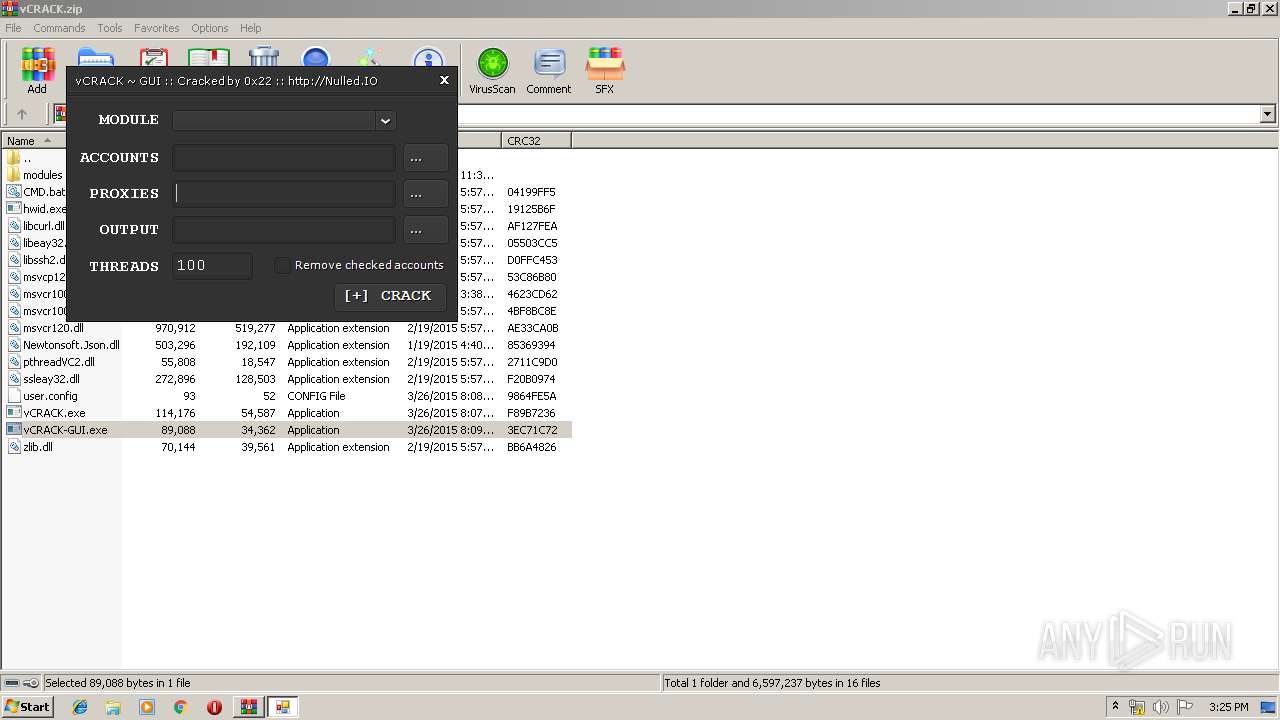The image size is (1280, 720).
Task: Click into the PROXIES input field
Action: (284, 194)
